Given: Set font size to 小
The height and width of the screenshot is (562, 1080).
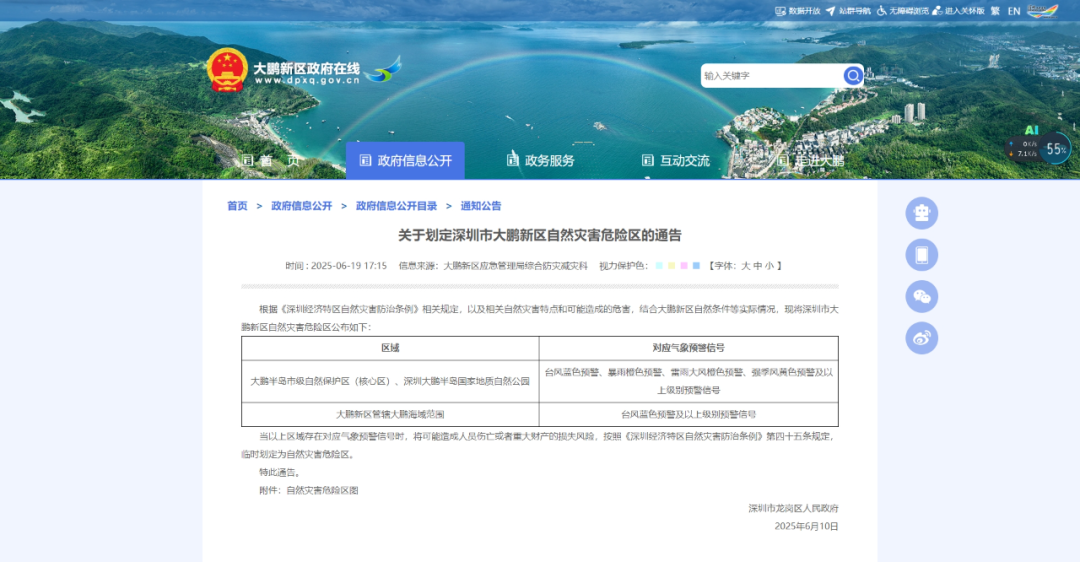Looking at the screenshot, I should pos(769,266).
